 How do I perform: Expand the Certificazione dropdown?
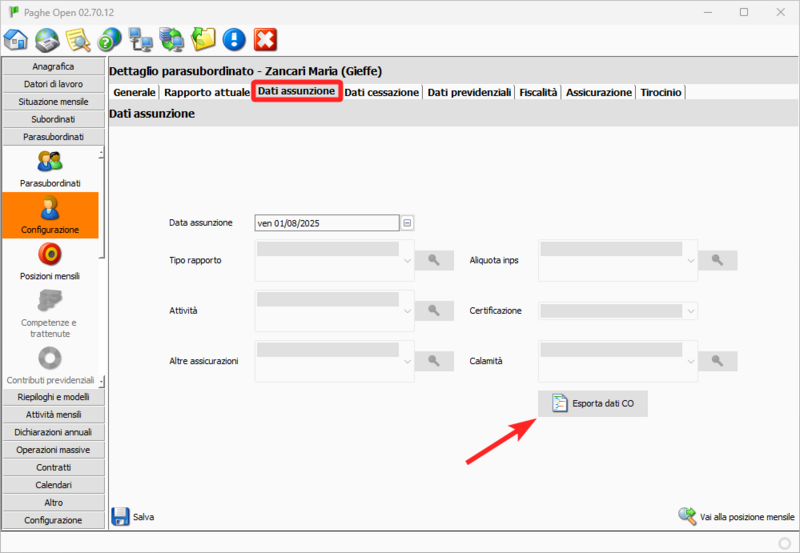[691, 311]
